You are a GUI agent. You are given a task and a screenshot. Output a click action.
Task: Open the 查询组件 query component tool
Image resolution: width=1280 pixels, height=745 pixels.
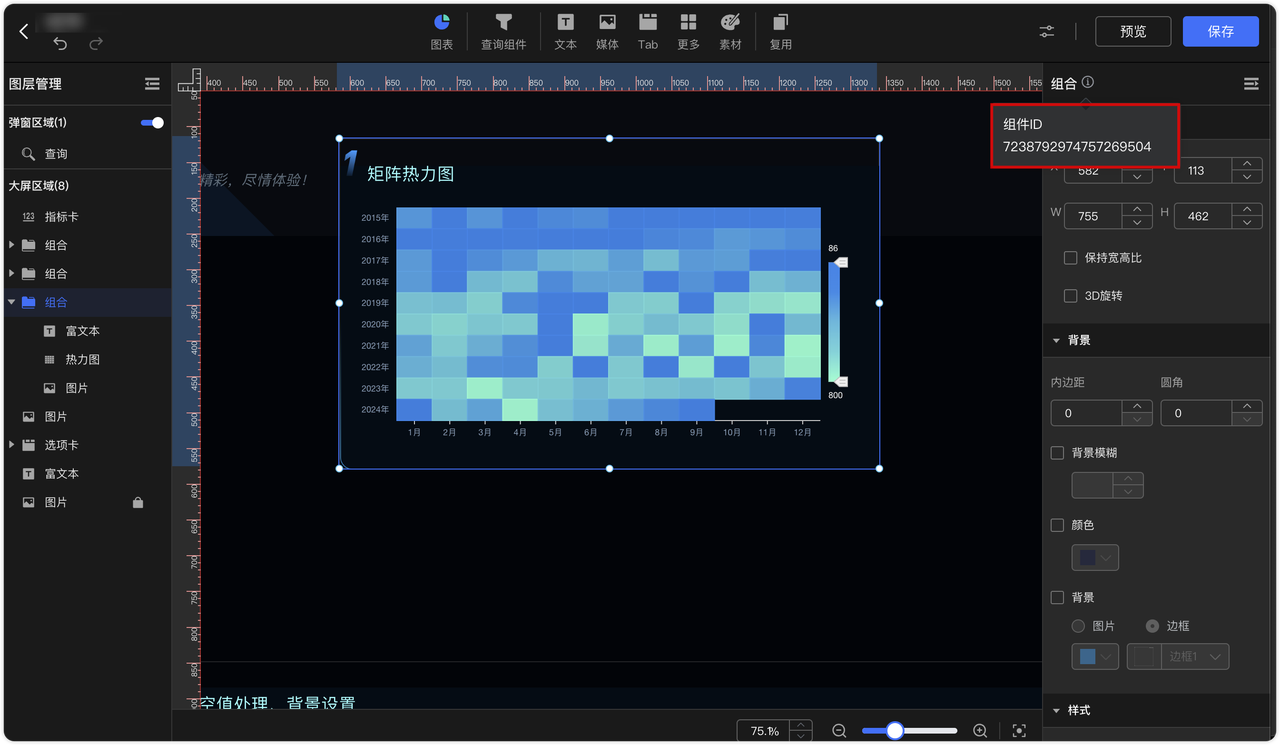click(x=503, y=32)
